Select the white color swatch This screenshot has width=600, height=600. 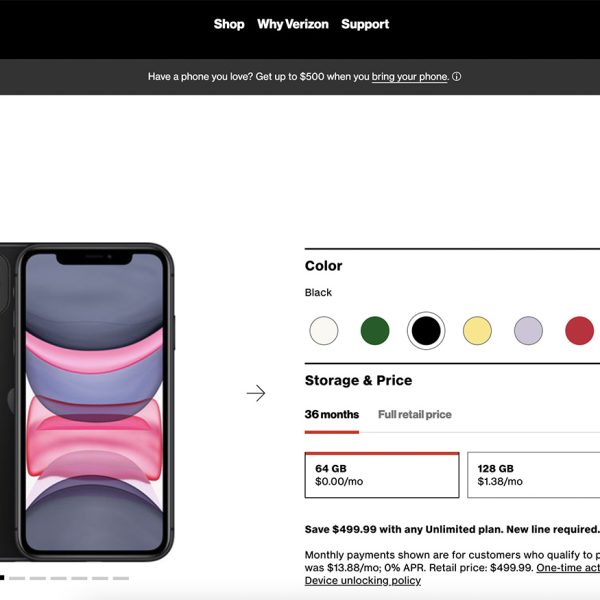point(324,331)
